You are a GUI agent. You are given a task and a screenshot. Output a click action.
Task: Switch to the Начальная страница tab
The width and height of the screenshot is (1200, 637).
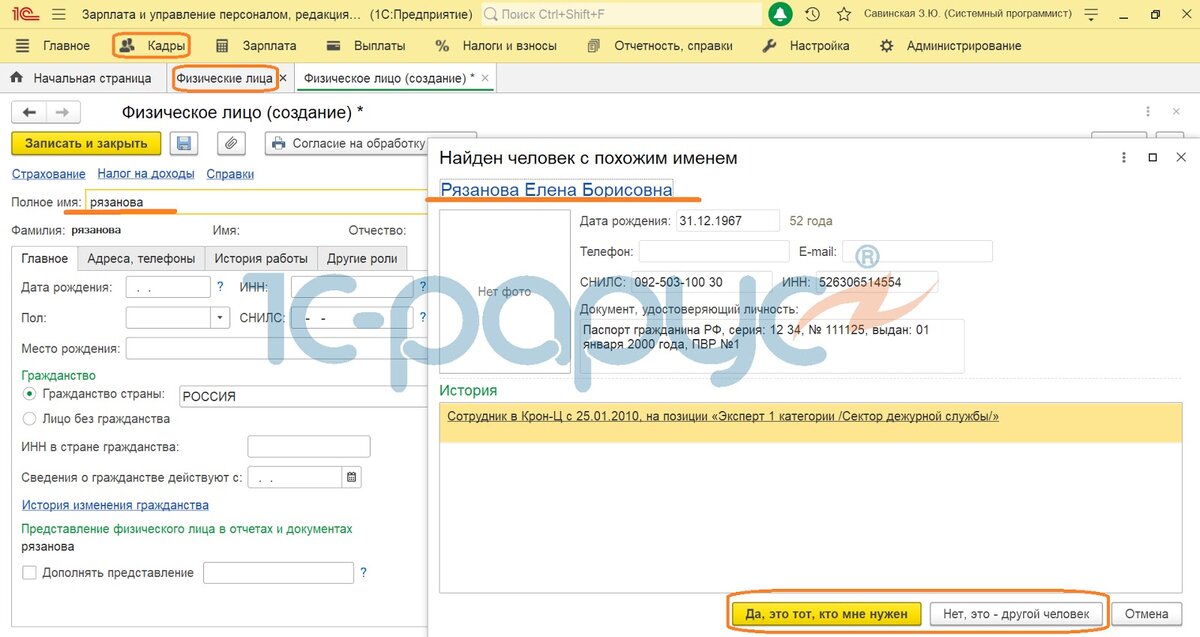(x=80, y=78)
